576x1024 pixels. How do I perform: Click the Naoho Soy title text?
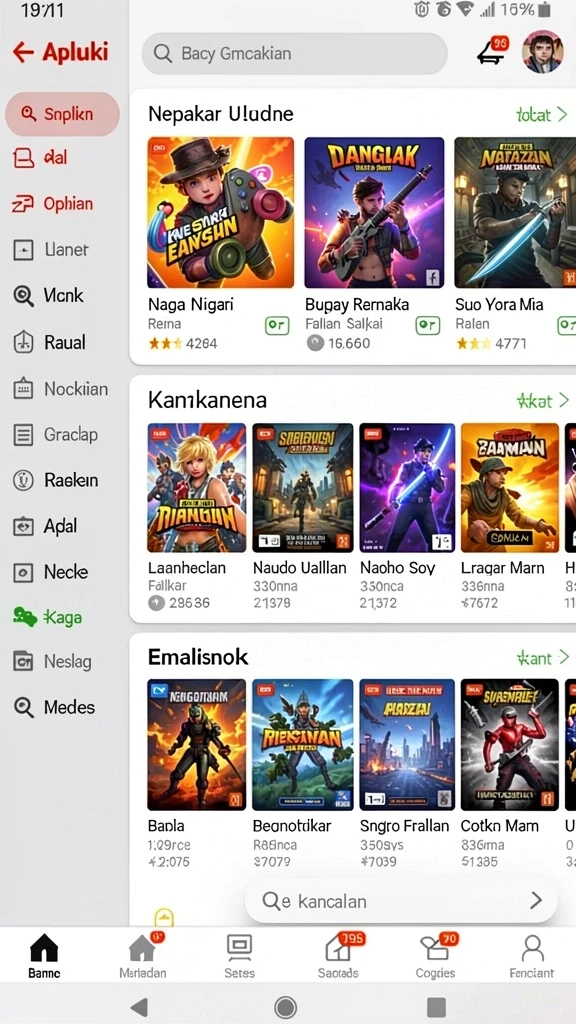(398, 568)
